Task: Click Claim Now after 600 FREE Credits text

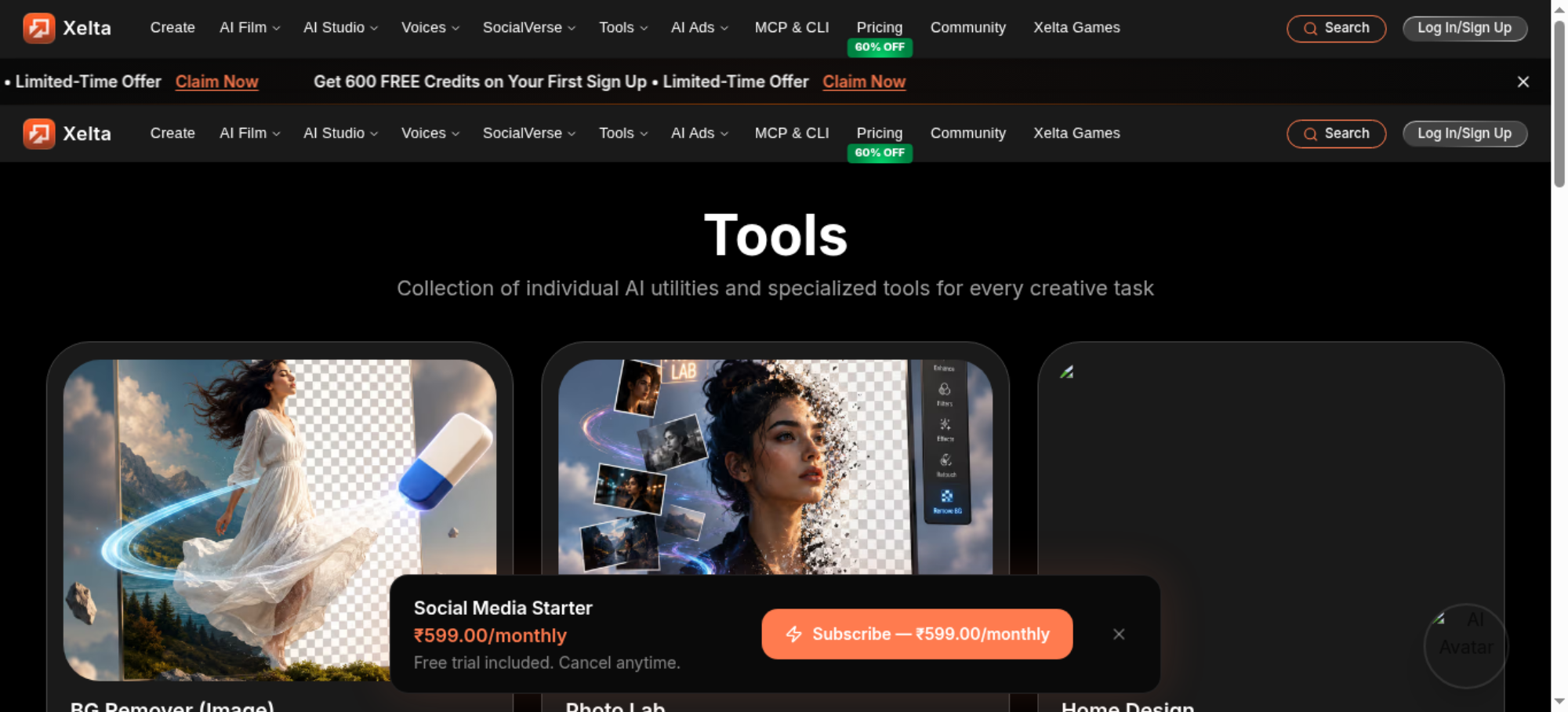Action: [x=864, y=82]
